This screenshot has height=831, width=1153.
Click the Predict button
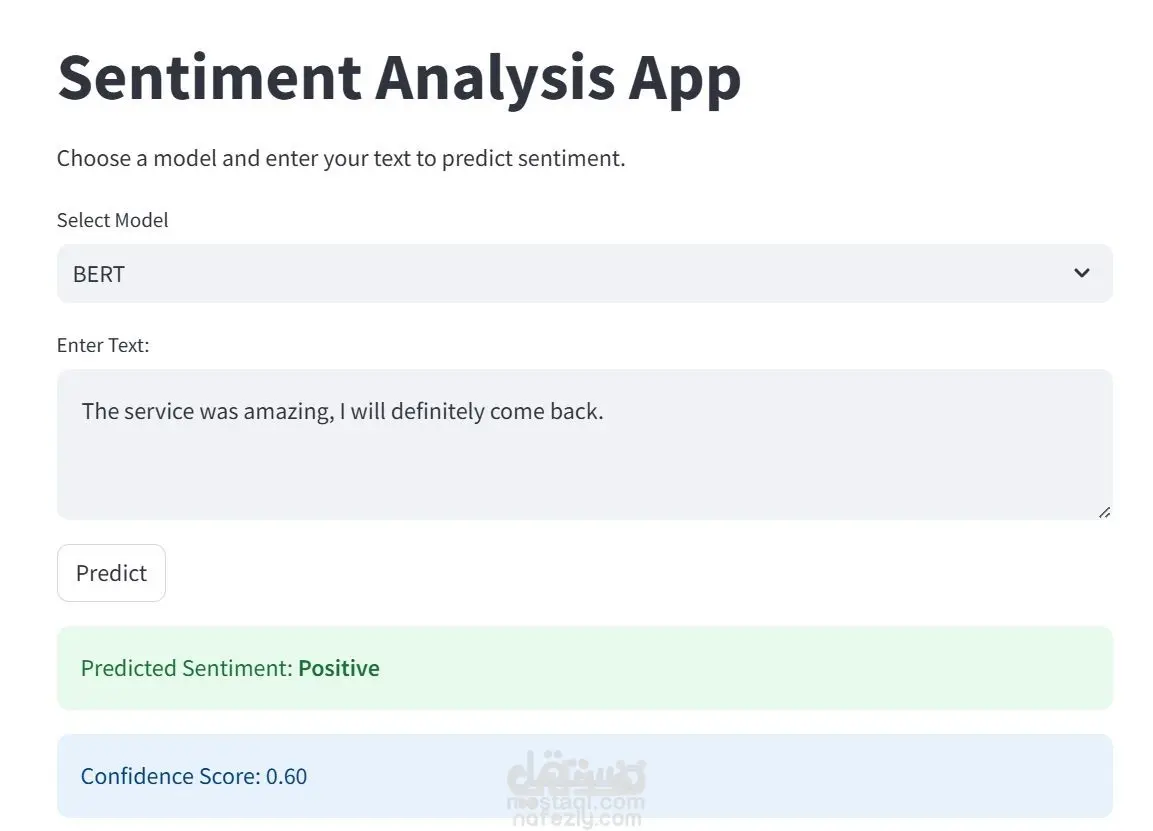111,573
